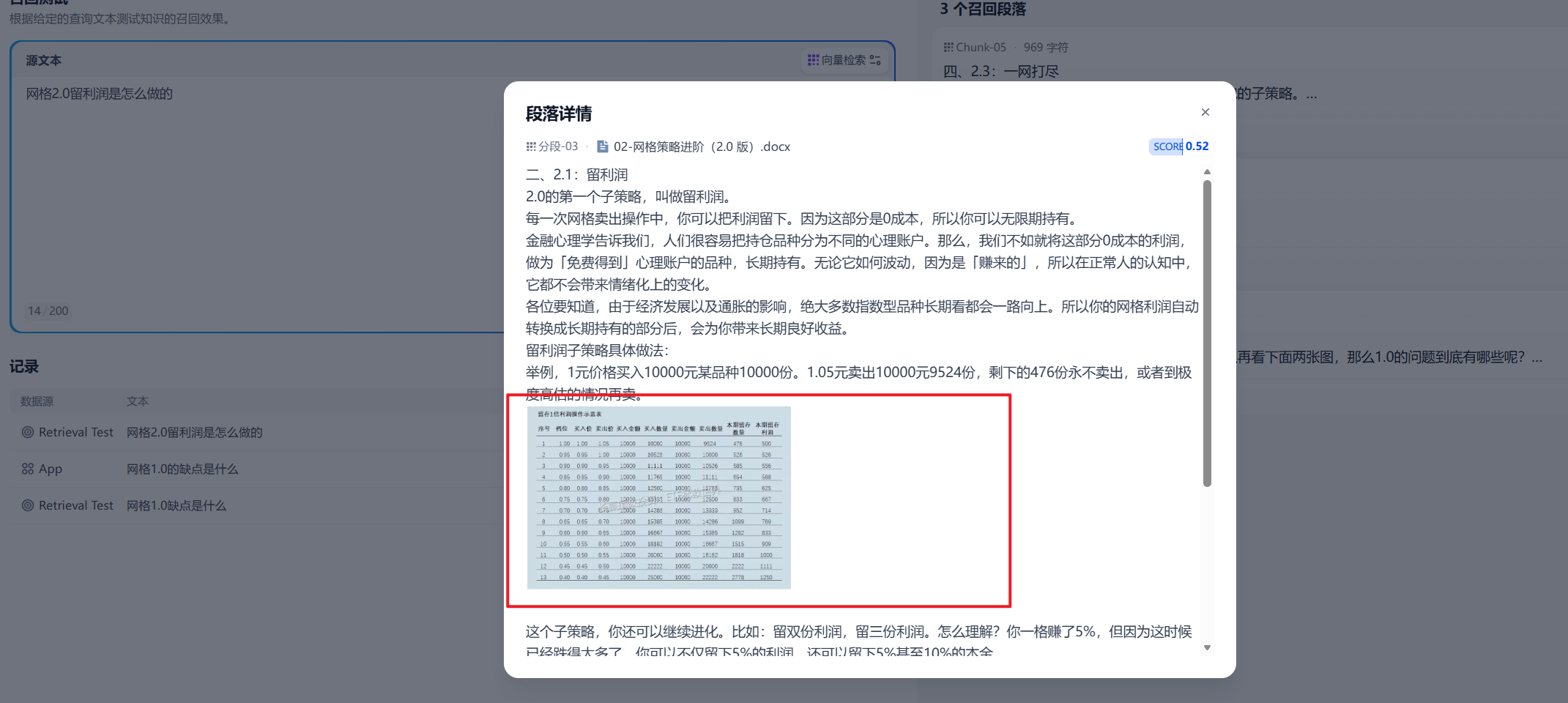Click the up chevron above the dialog scrollbar

click(1208, 172)
